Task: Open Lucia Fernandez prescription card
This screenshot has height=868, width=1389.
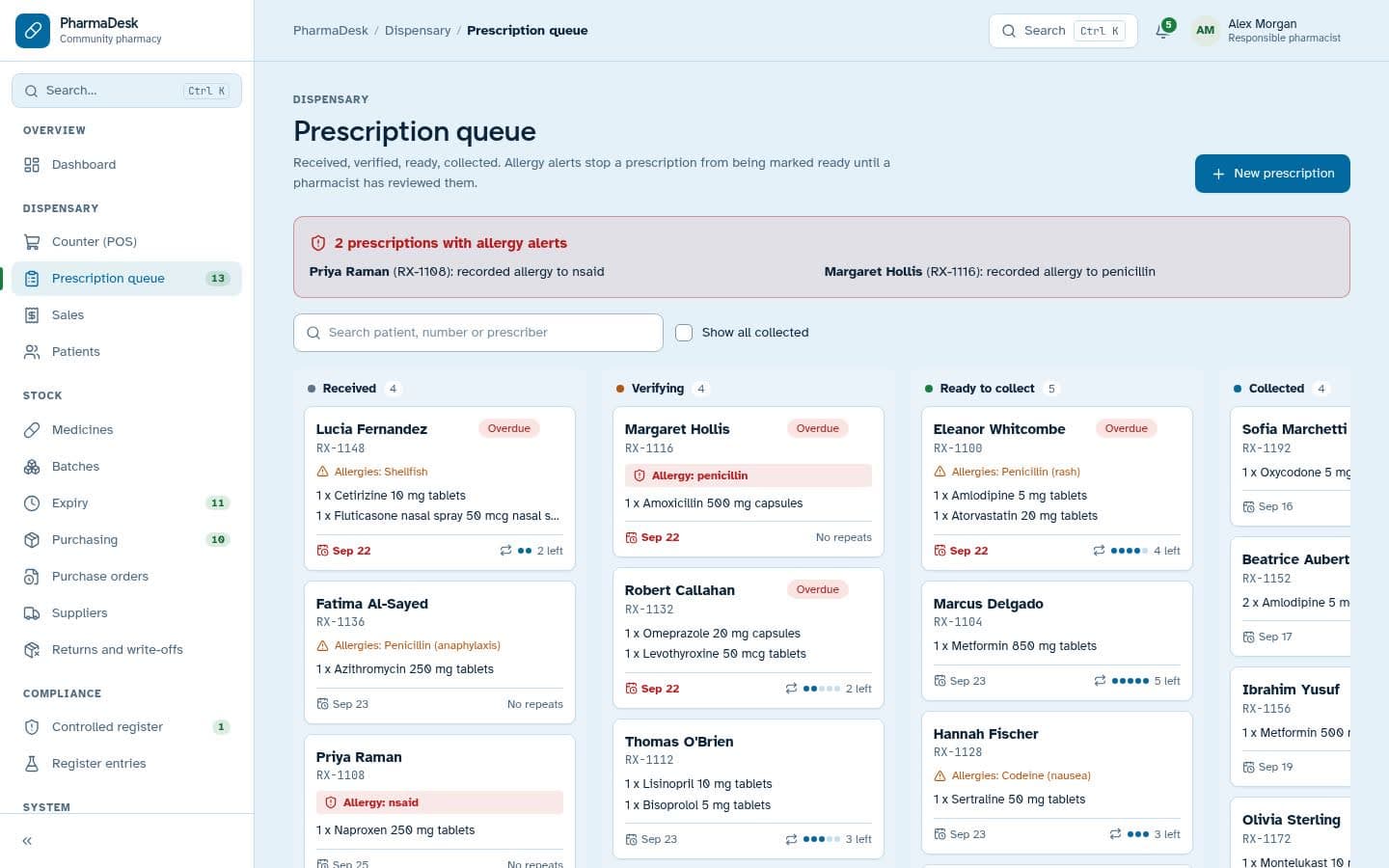Action: coord(440,489)
